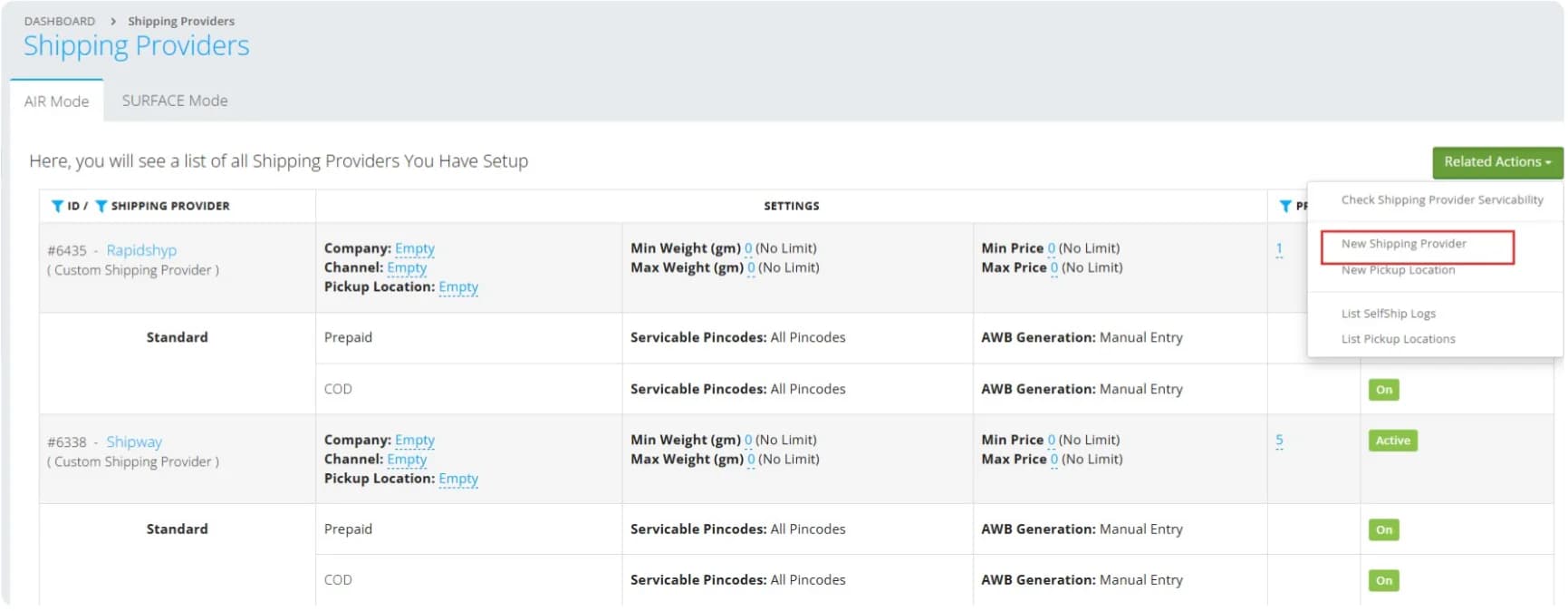Edit Max Price value for Shipway

pyautogui.click(x=1053, y=460)
